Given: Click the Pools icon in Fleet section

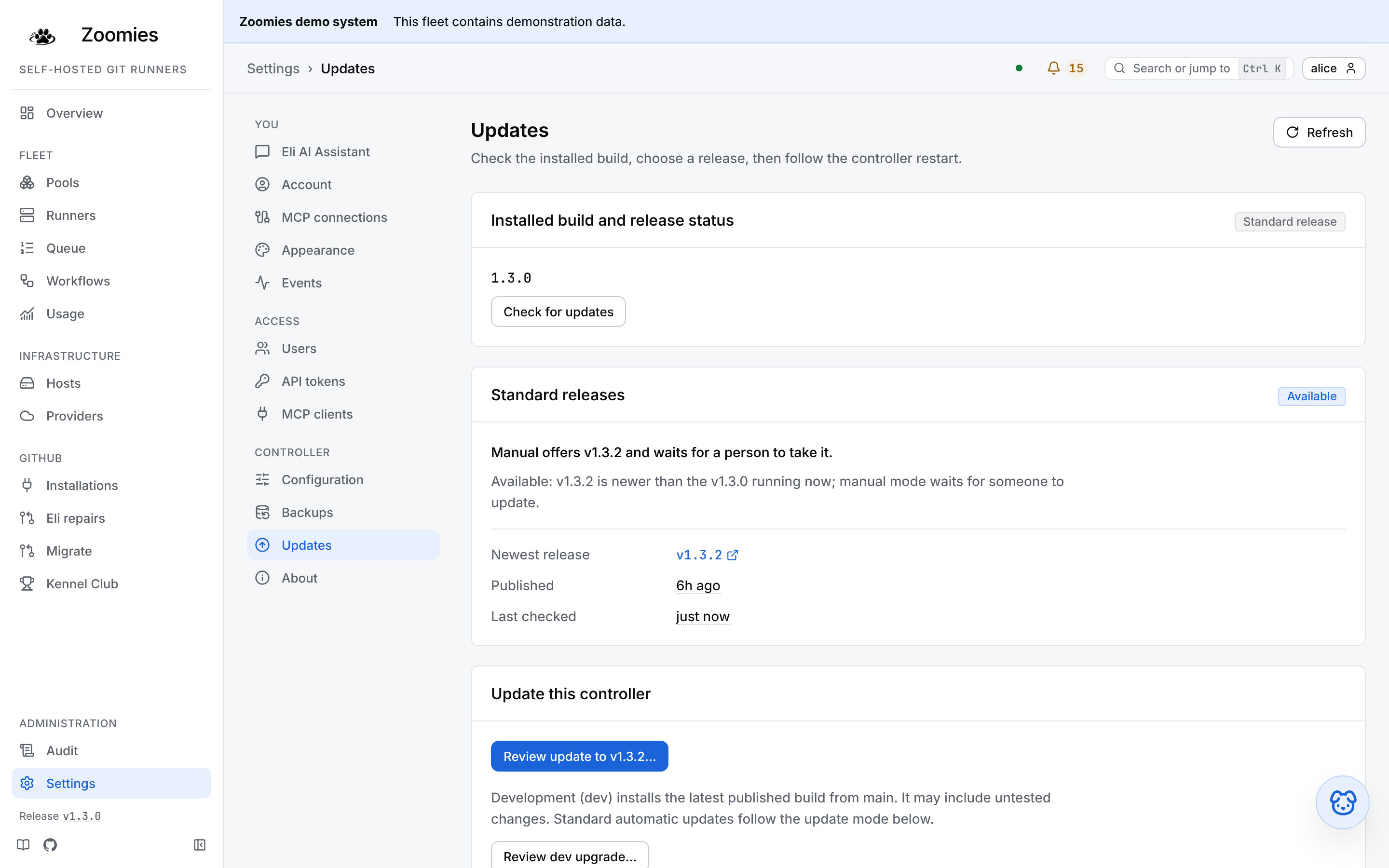Looking at the screenshot, I should 27,183.
